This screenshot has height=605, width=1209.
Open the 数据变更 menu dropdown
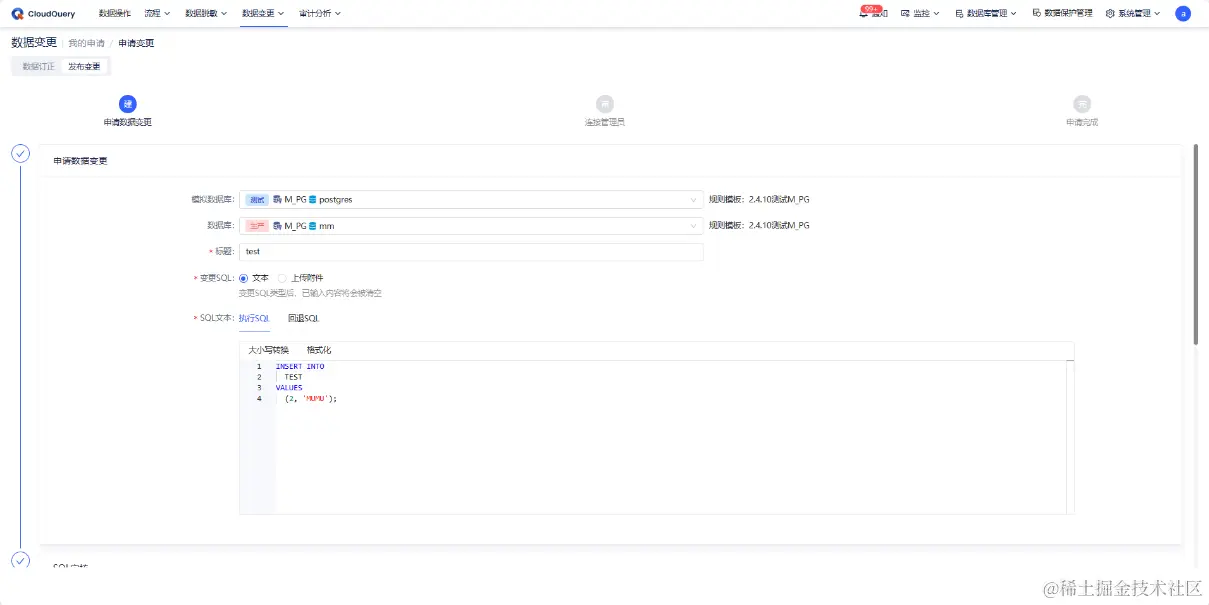click(263, 13)
